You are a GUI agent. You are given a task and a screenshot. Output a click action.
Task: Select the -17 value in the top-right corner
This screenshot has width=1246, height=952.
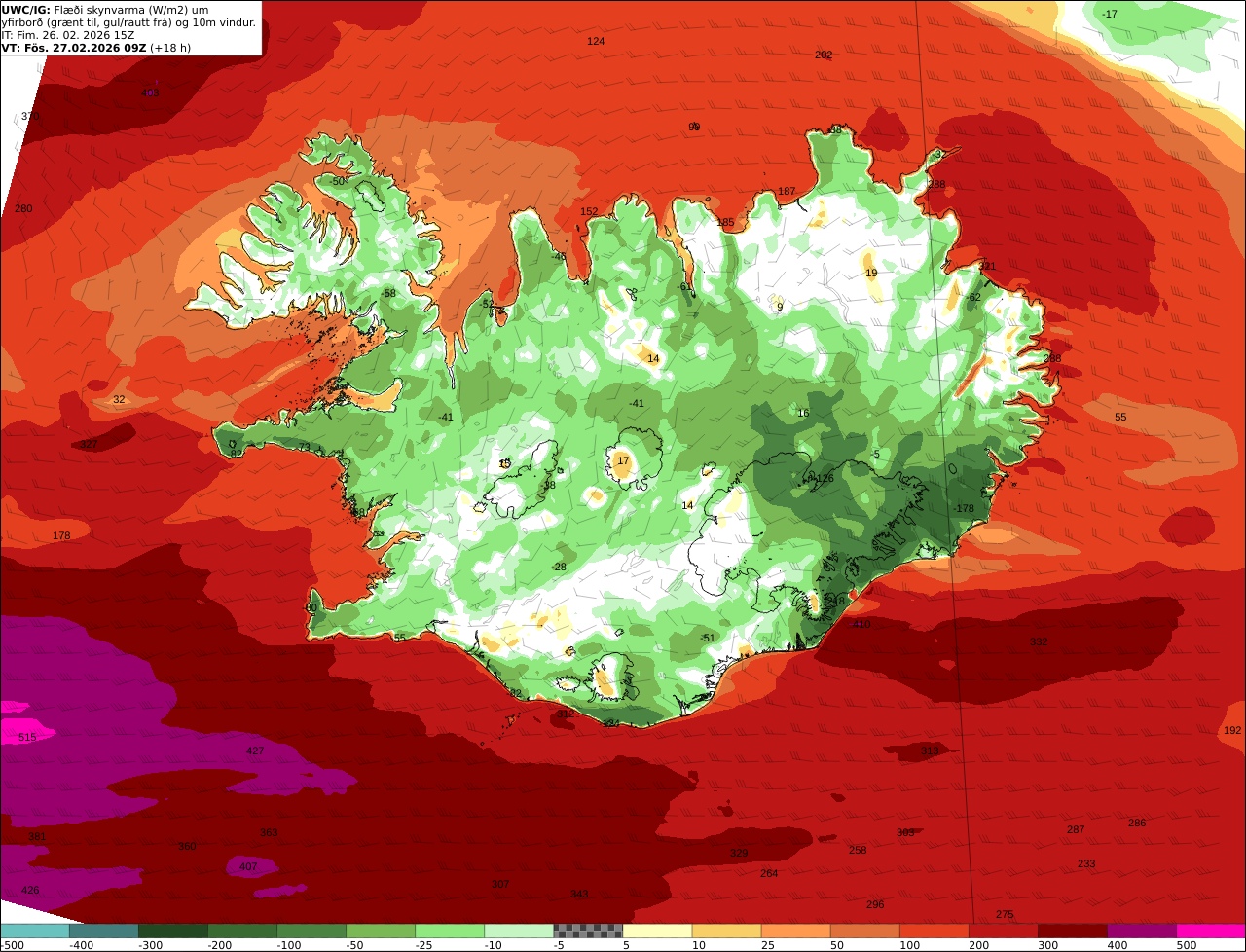1109,14
